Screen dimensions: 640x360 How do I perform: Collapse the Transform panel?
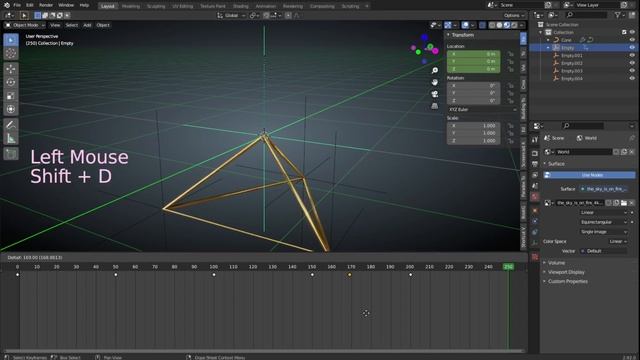pyautogui.click(x=462, y=35)
